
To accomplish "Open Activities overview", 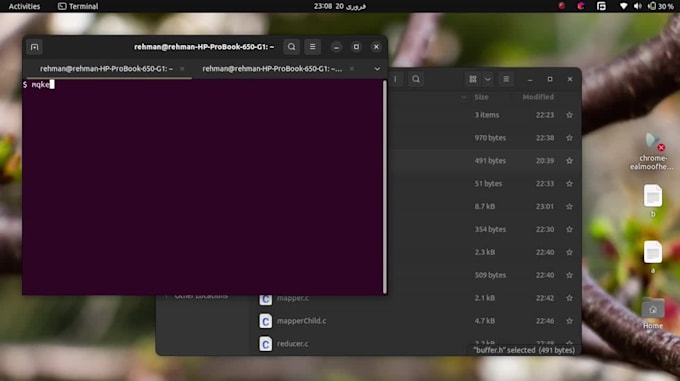I will tap(24, 6).
